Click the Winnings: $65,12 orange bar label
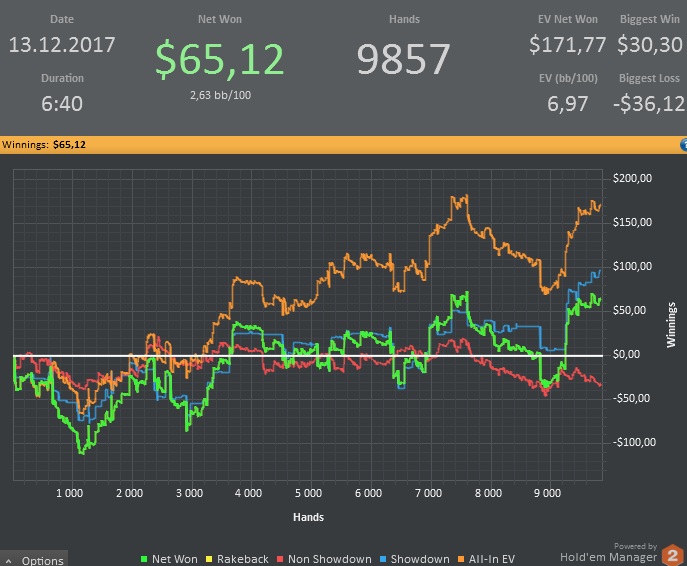687x566 pixels. coord(44,145)
